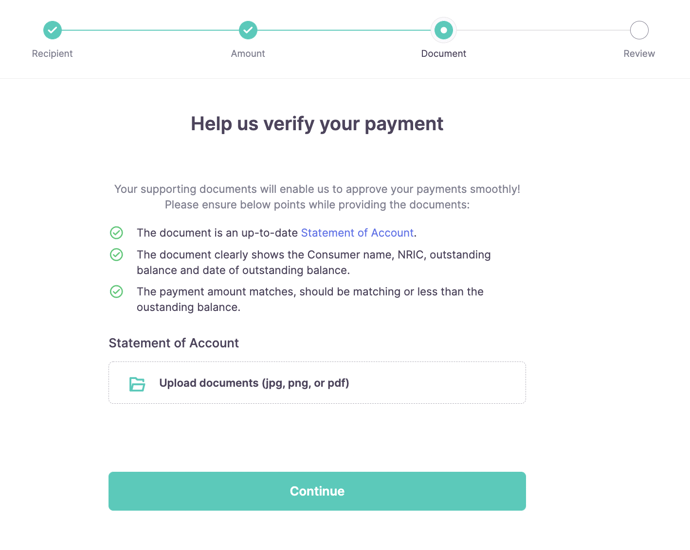The image size is (690, 550).
Task: Click the check icon beside Consumer name point
Action: [x=116, y=255]
